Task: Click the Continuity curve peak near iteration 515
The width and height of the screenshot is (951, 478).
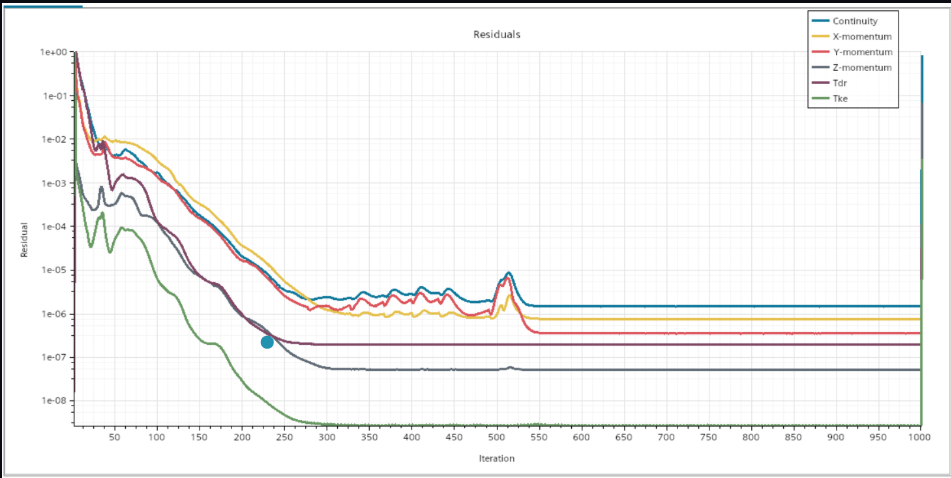Action: [509, 273]
